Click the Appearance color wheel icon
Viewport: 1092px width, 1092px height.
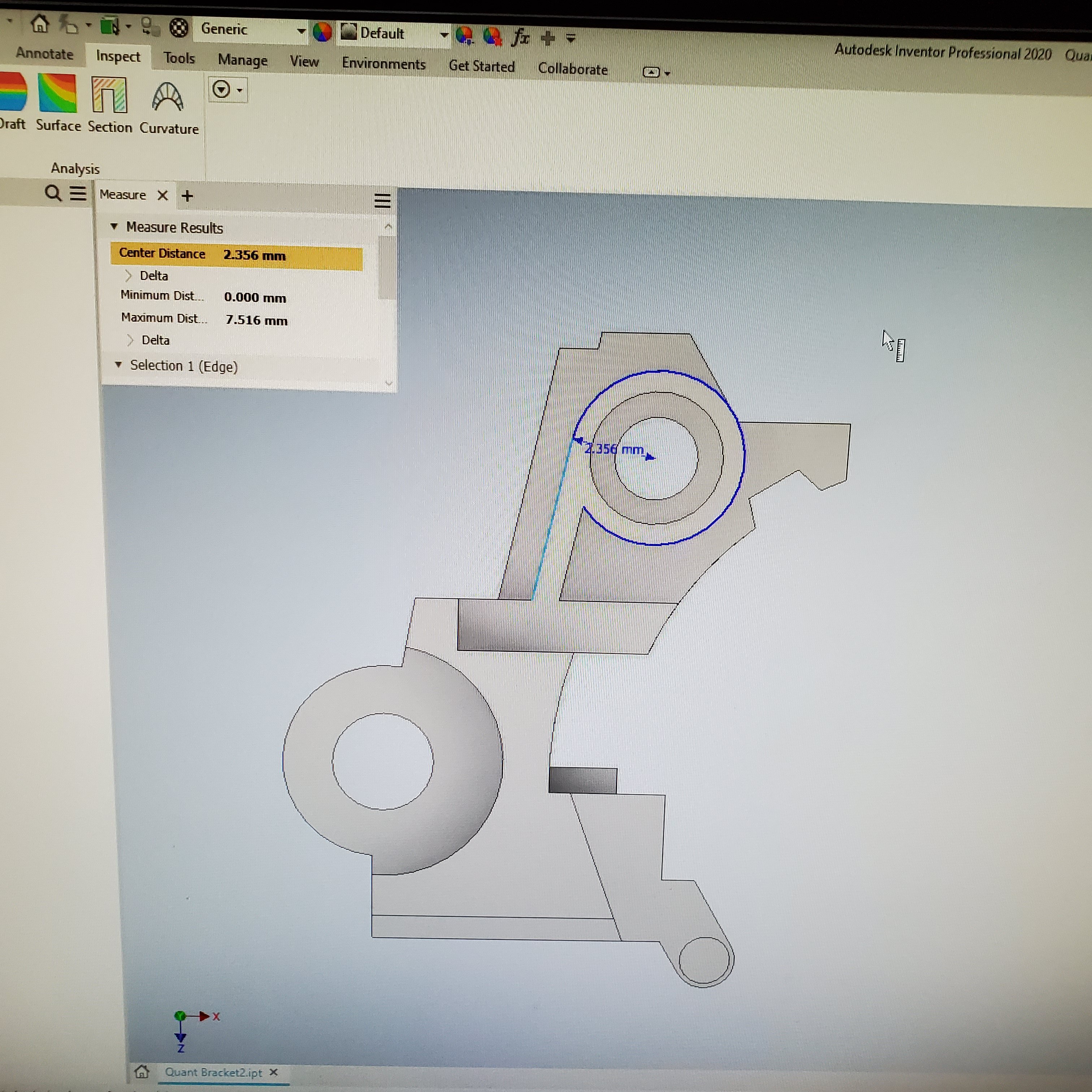(322, 32)
